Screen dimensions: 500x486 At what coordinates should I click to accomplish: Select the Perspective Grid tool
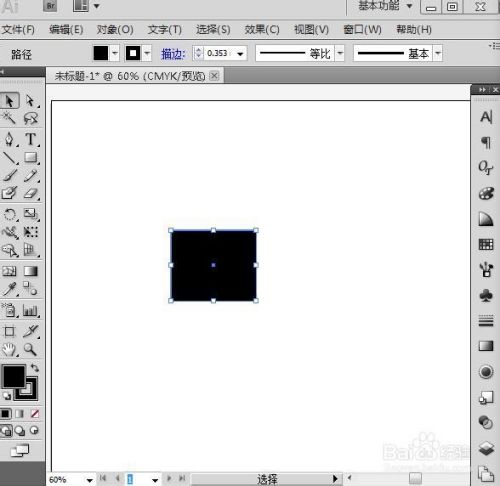pyautogui.click(x=30, y=250)
